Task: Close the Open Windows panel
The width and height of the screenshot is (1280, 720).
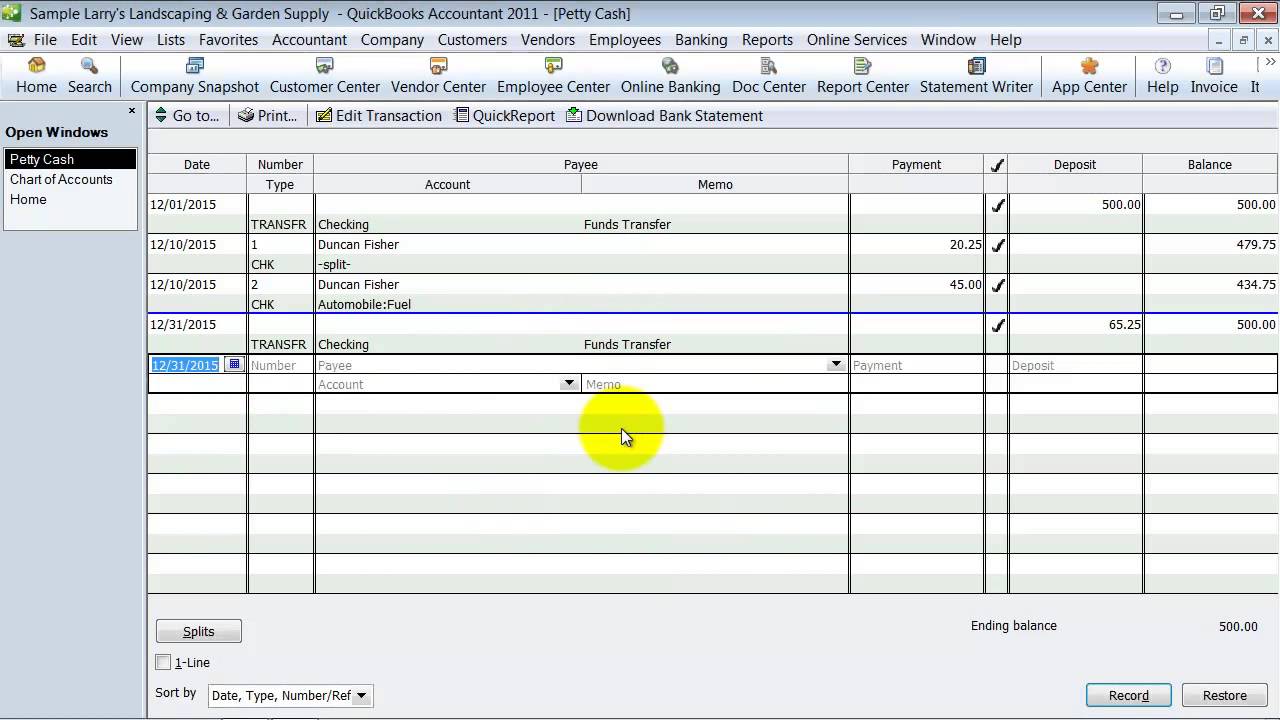Action: click(x=132, y=110)
